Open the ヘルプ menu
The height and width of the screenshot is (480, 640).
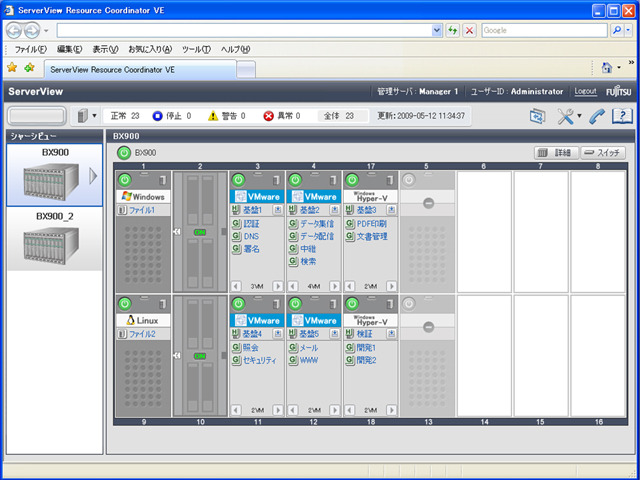[x=236, y=49]
